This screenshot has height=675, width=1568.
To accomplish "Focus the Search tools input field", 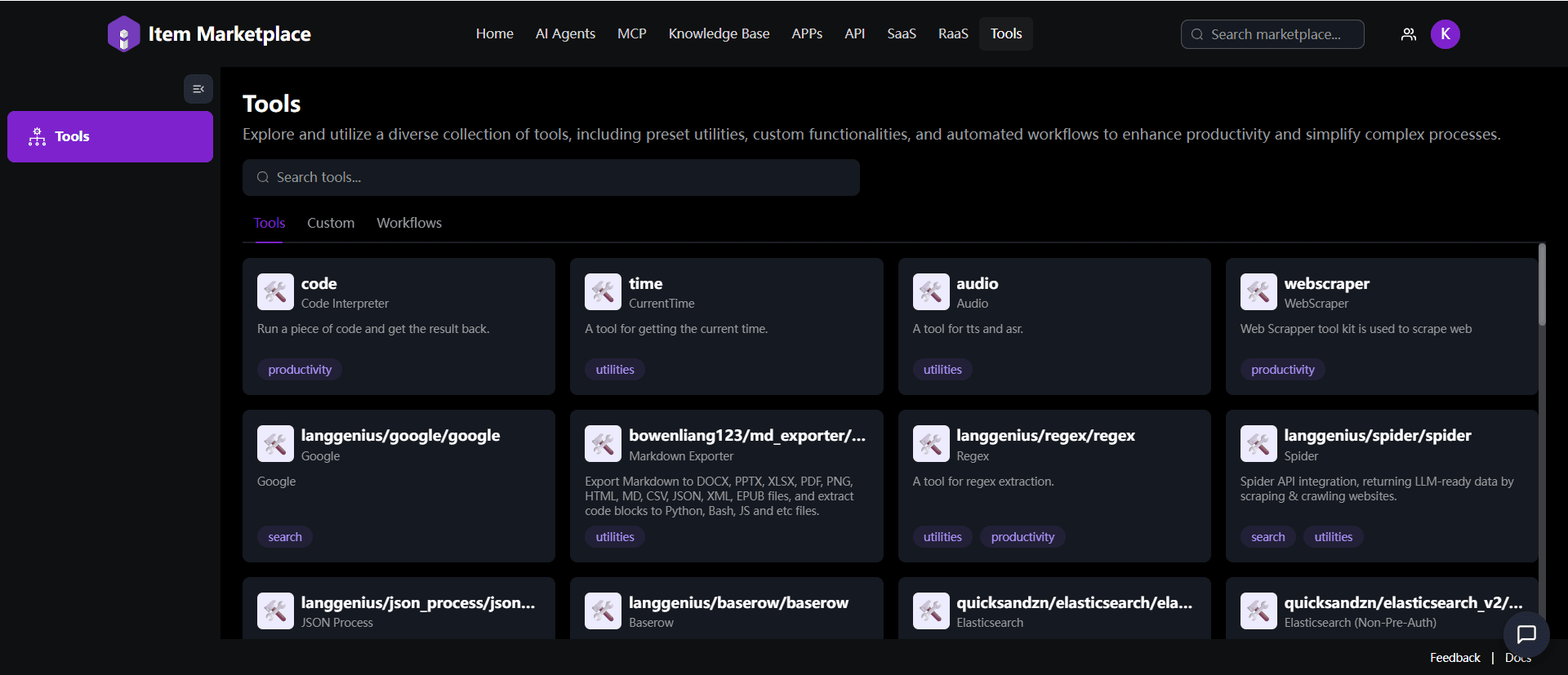I will [551, 177].
